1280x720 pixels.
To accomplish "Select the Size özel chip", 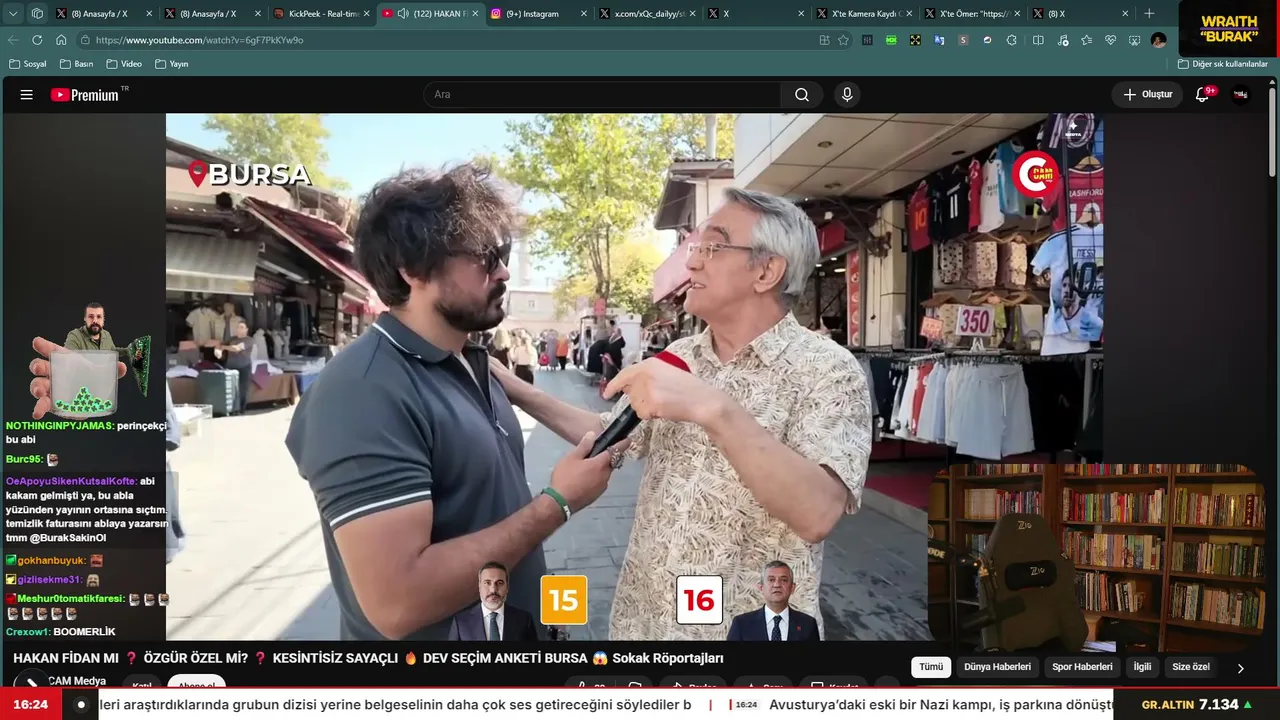I will click(1191, 667).
